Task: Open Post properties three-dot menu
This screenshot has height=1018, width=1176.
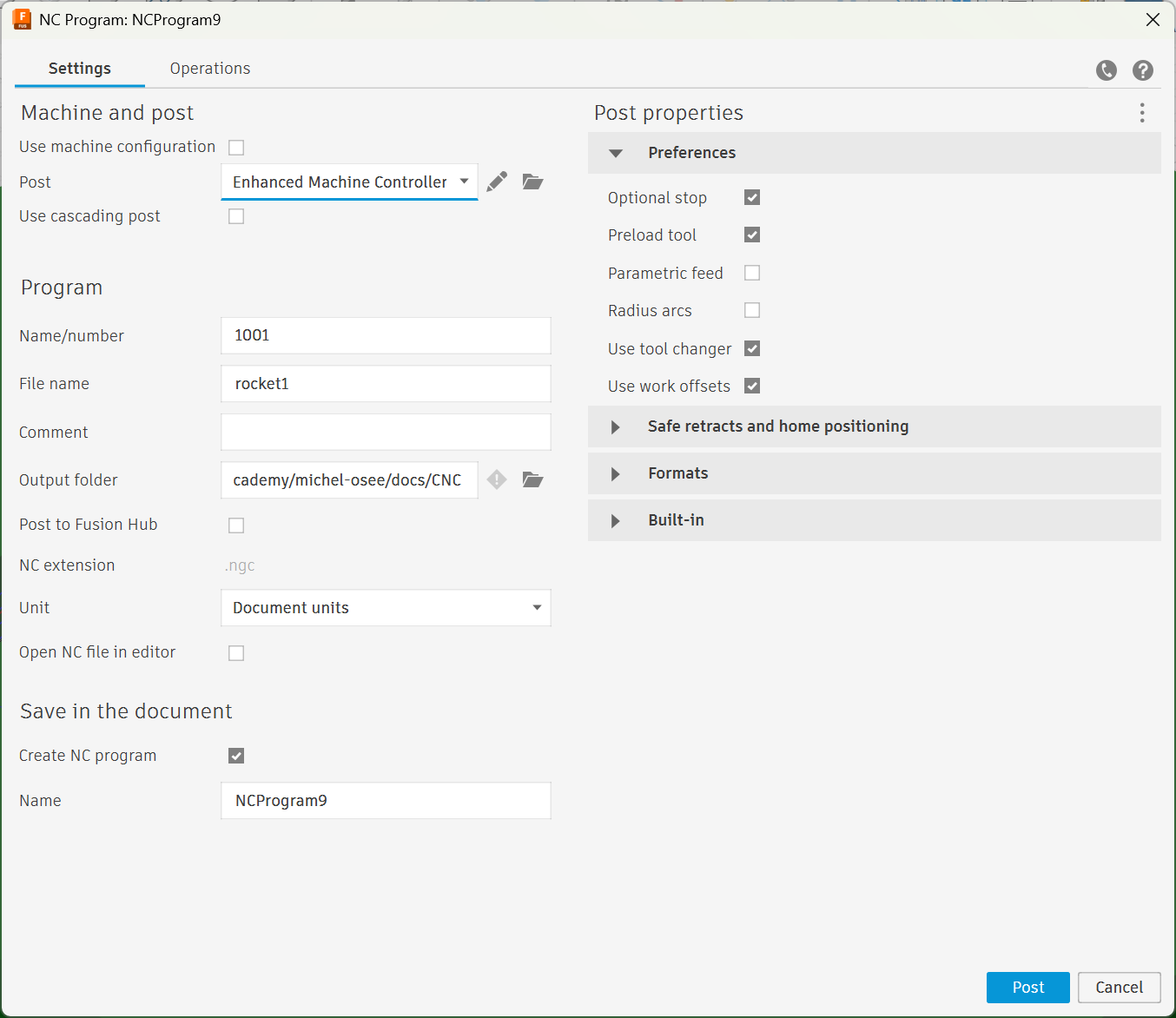Action: [1142, 113]
